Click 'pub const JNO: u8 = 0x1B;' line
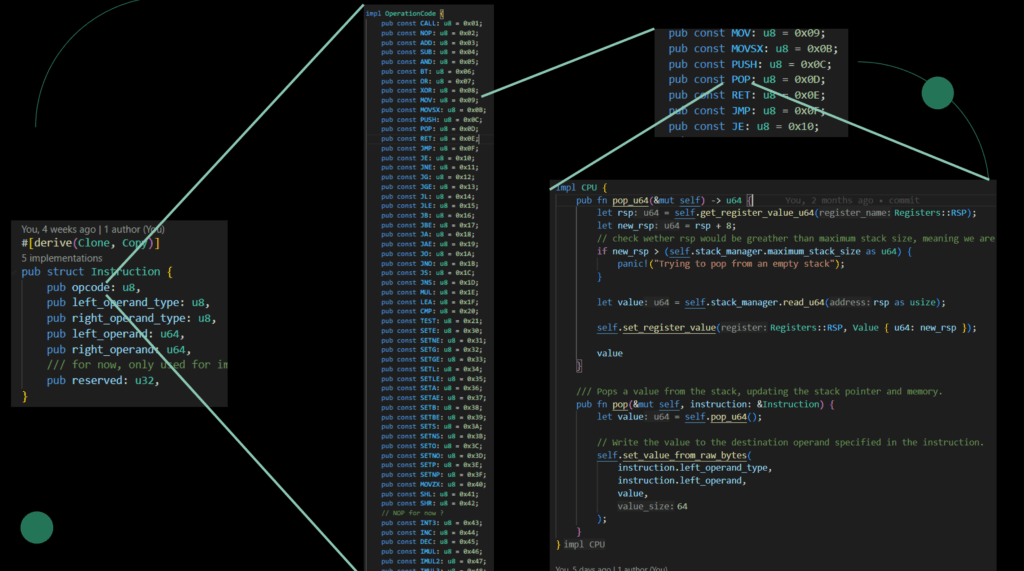Screen dimensions: 1024x571 coord(430,263)
